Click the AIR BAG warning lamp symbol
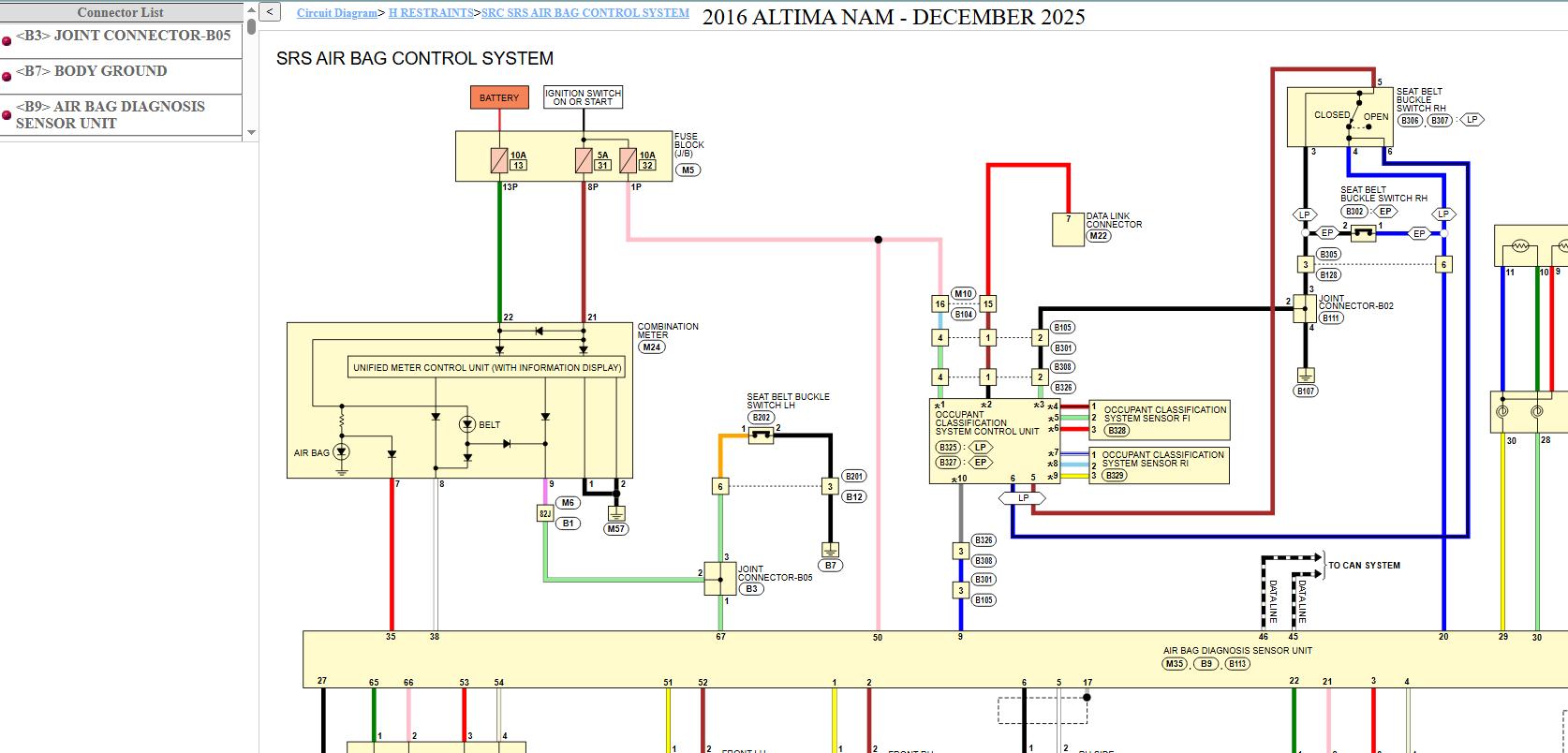This screenshot has height=753, width=1568. pyautogui.click(x=342, y=452)
